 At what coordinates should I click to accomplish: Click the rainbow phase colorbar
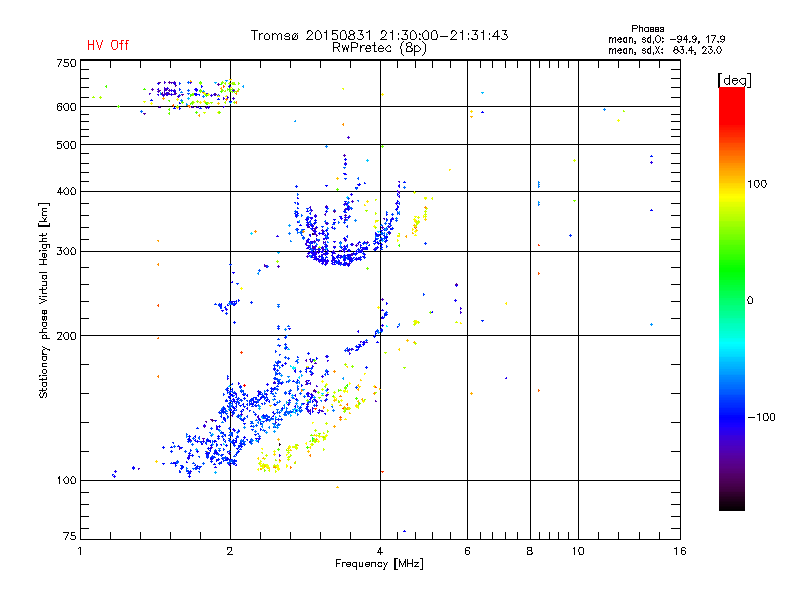(732, 298)
